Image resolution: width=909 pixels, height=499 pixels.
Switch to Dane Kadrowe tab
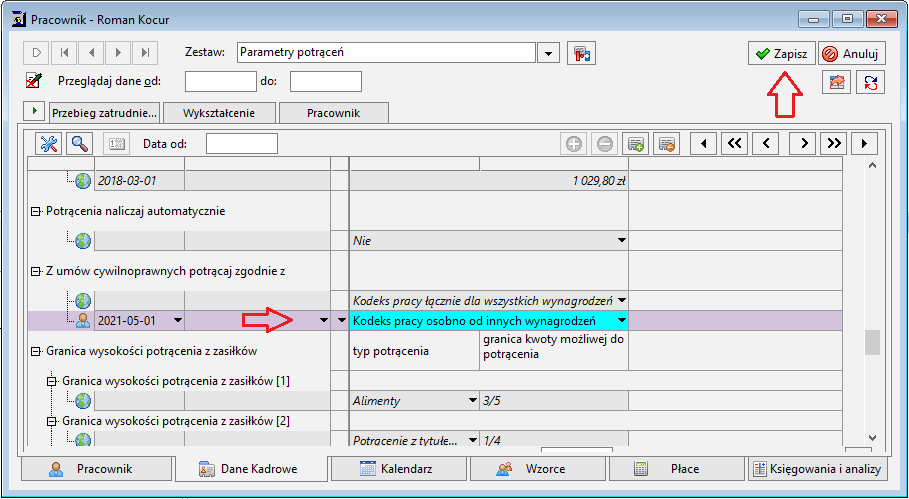pos(250,469)
